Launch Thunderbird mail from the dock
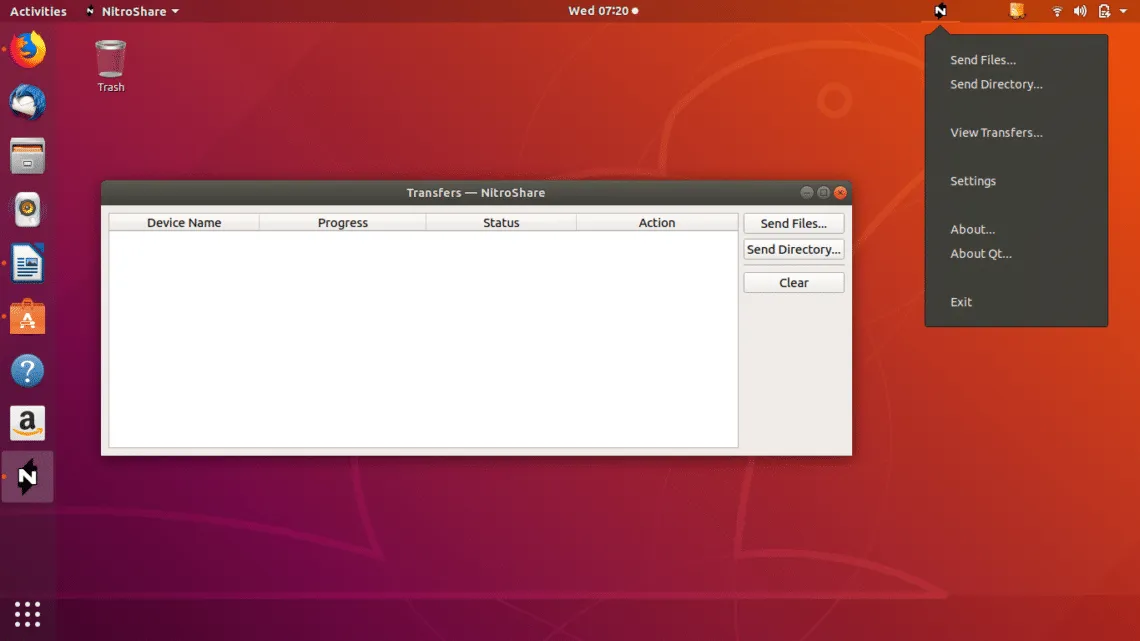This screenshot has height=641, width=1140. click(x=28, y=103)
